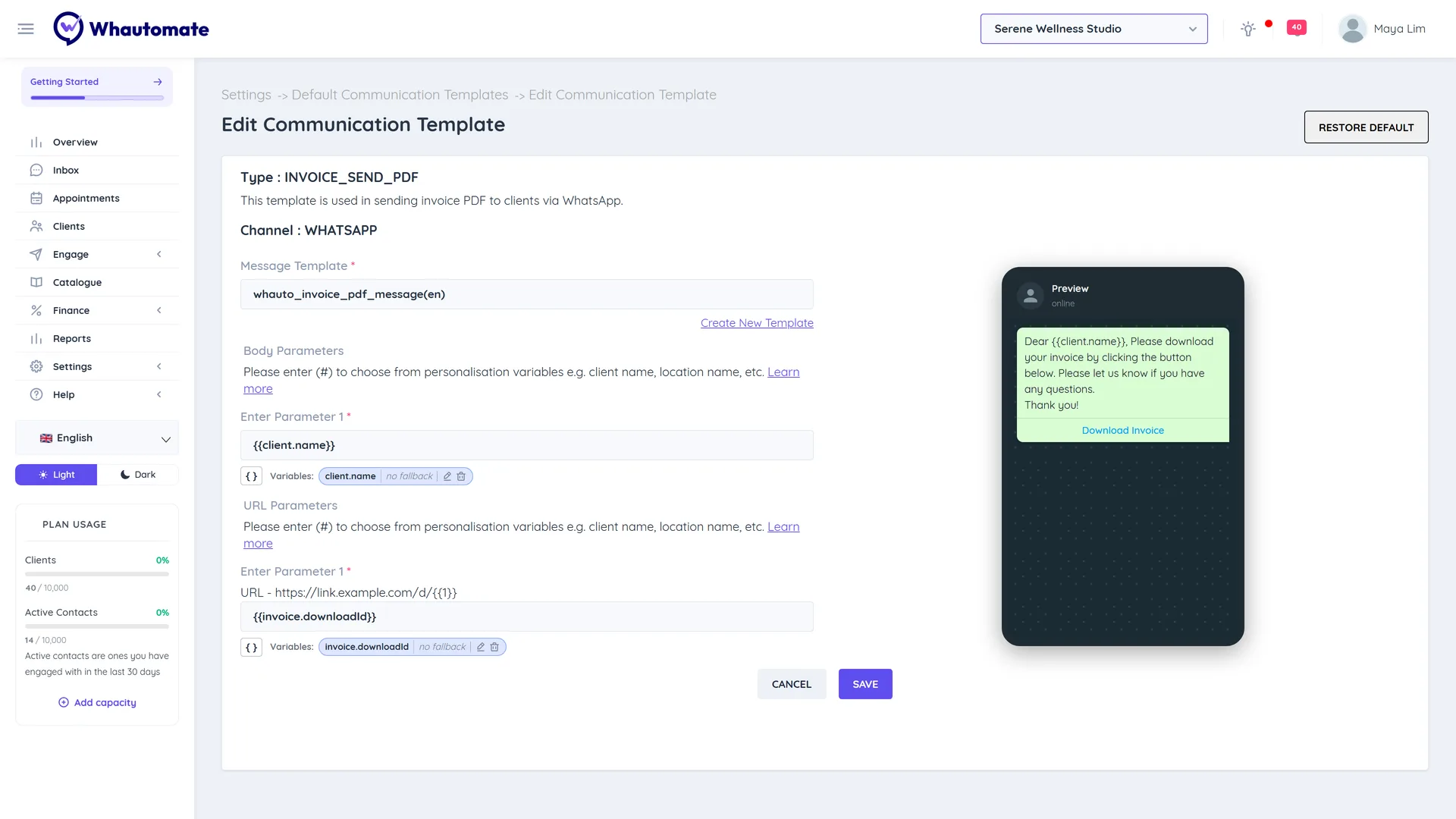Click the Add capacity plus icon
This screenshot has width=1456, height=819.
(64, 703)
